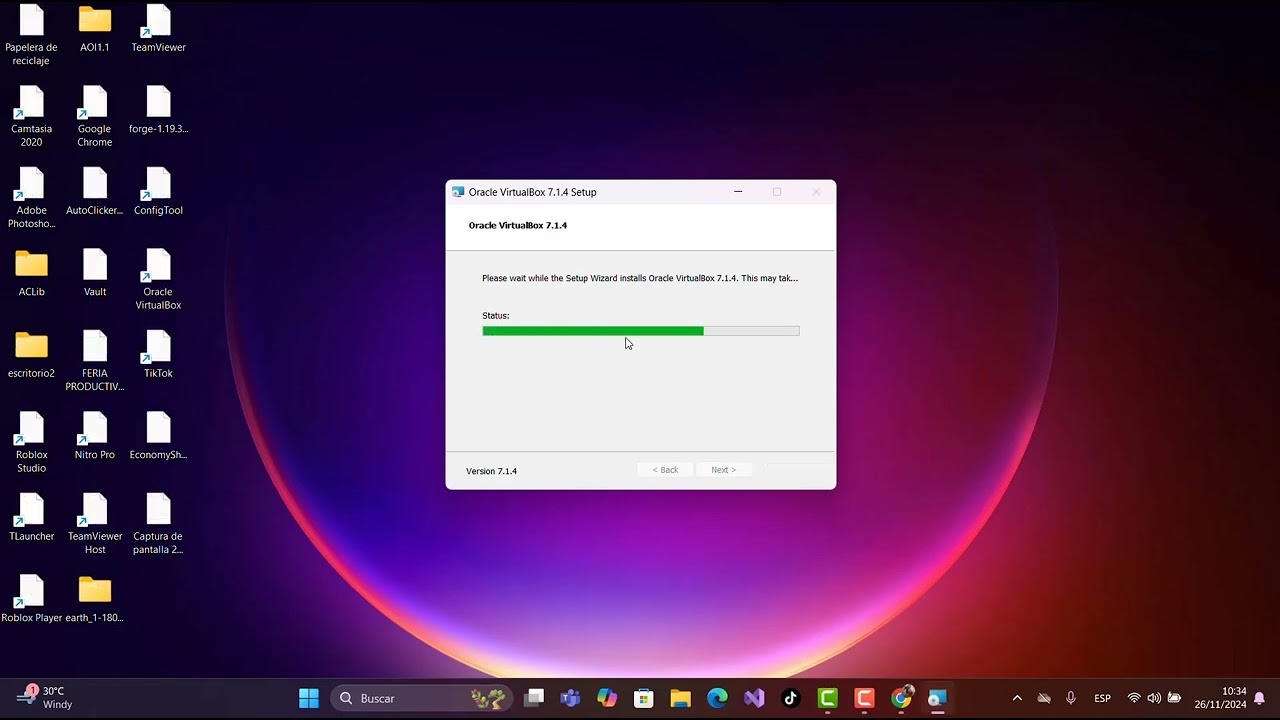1280x720 pixels.
Task: Switch to Google Chrome in the taskbar
Action: [x=901, y=698]
